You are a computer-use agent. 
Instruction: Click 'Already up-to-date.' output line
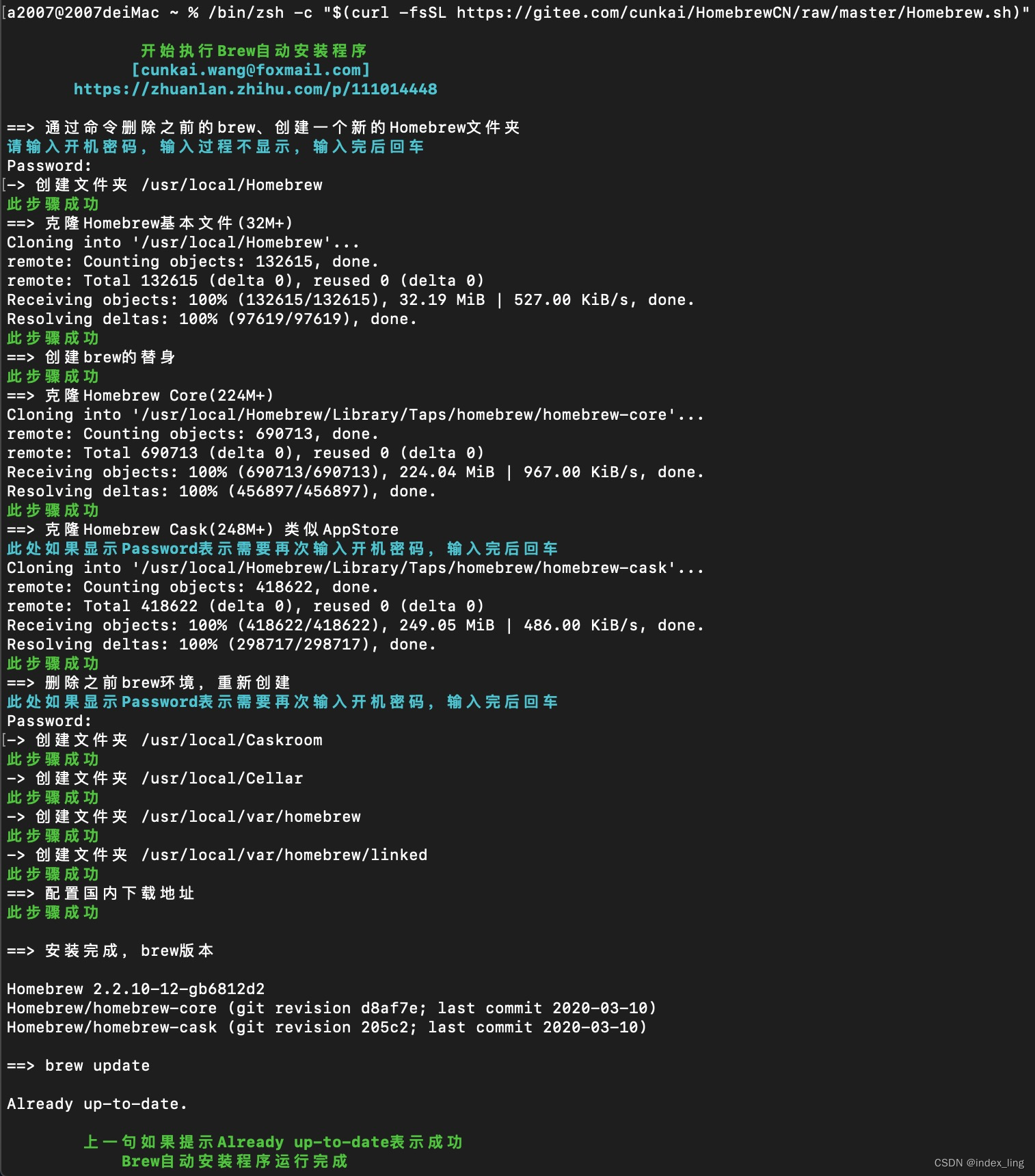[x=97, y=1104]
